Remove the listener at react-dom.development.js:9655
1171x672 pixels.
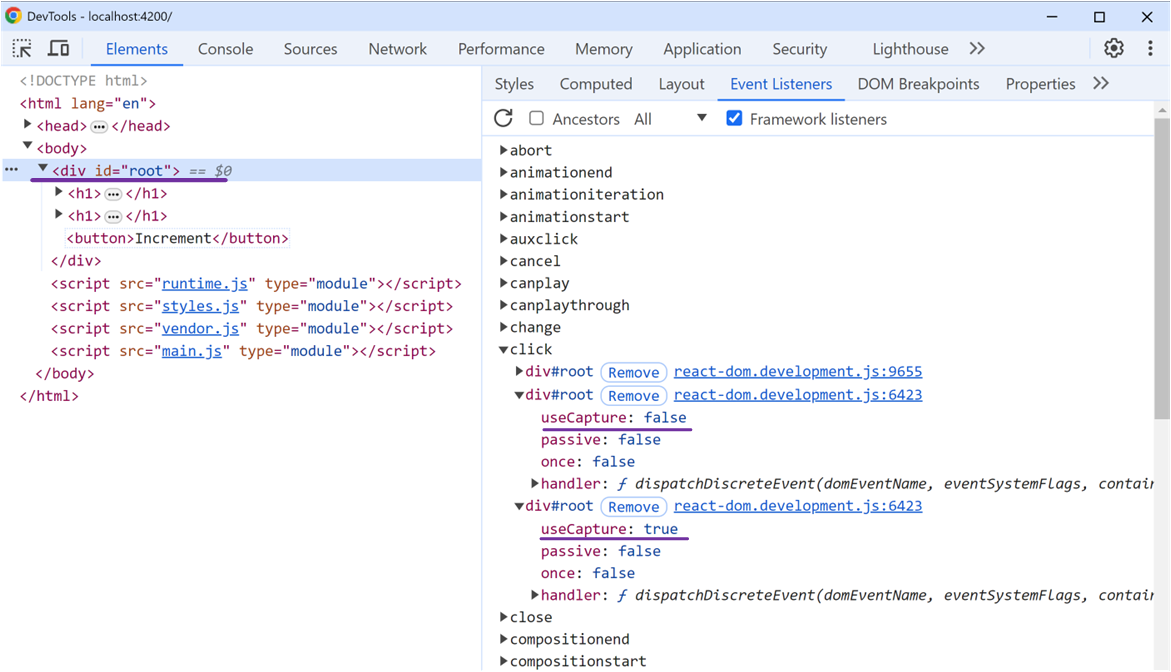(633, 372)
